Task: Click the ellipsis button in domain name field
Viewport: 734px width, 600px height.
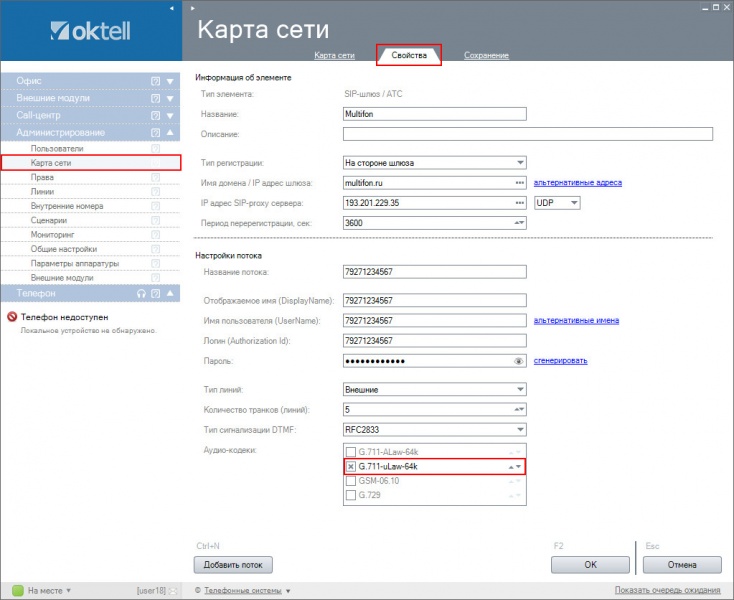Action: point(520,183)
